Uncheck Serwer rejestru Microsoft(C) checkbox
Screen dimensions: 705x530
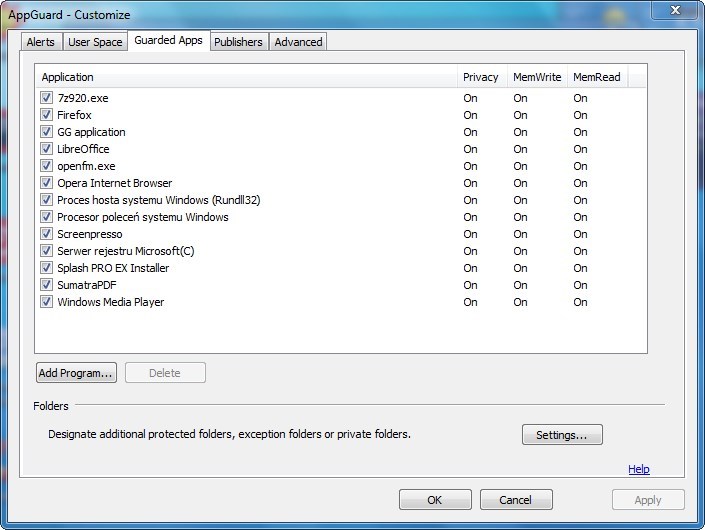click(46, 251)
